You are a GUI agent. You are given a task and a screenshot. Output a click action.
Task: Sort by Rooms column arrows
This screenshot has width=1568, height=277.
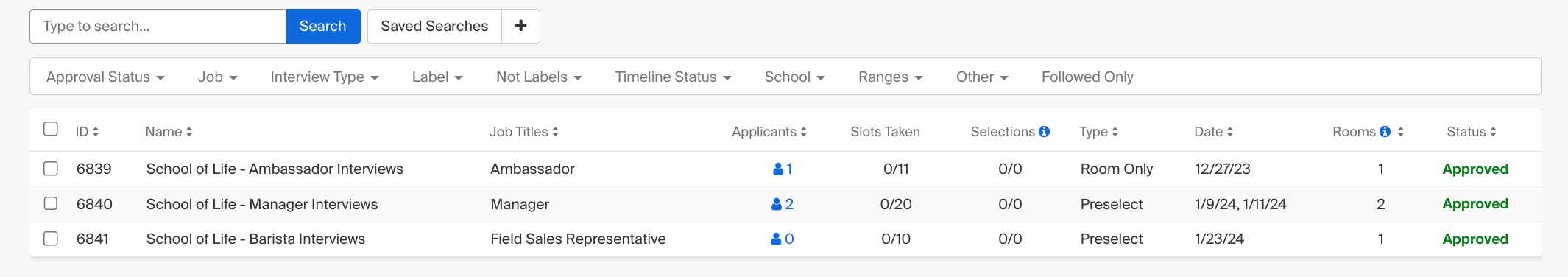1401,132
